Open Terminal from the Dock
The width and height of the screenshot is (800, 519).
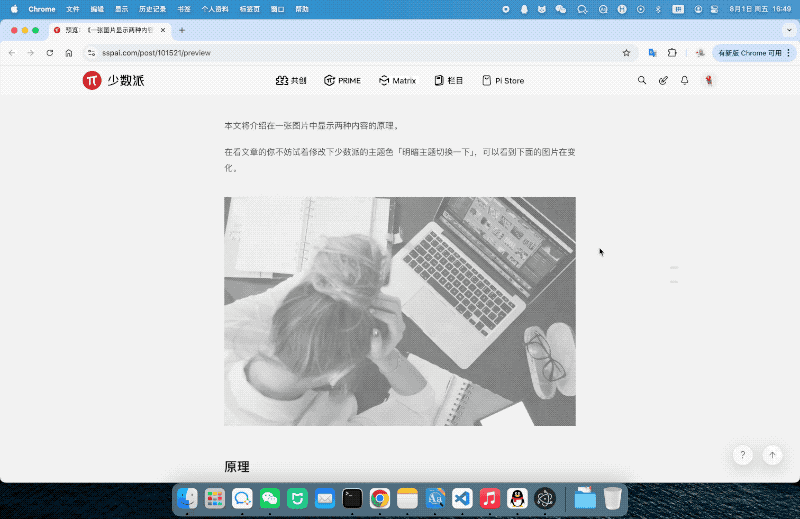(x=353, y=498)
